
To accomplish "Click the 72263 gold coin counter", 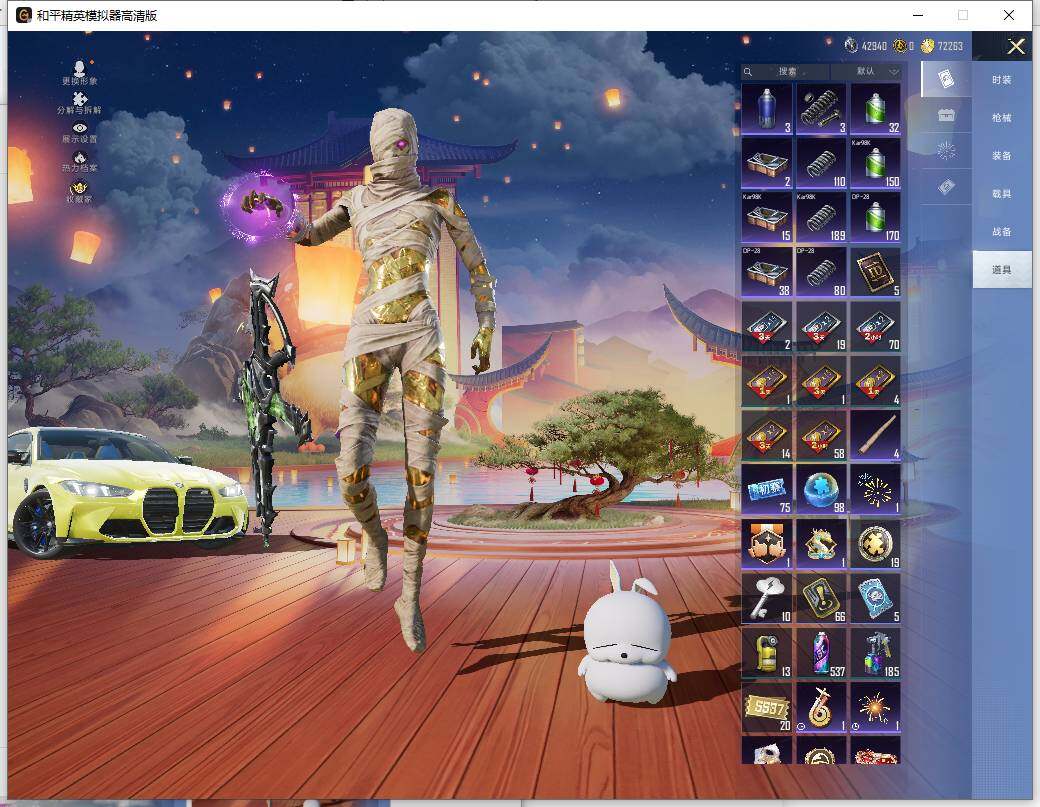I will [x=942, y=46].
